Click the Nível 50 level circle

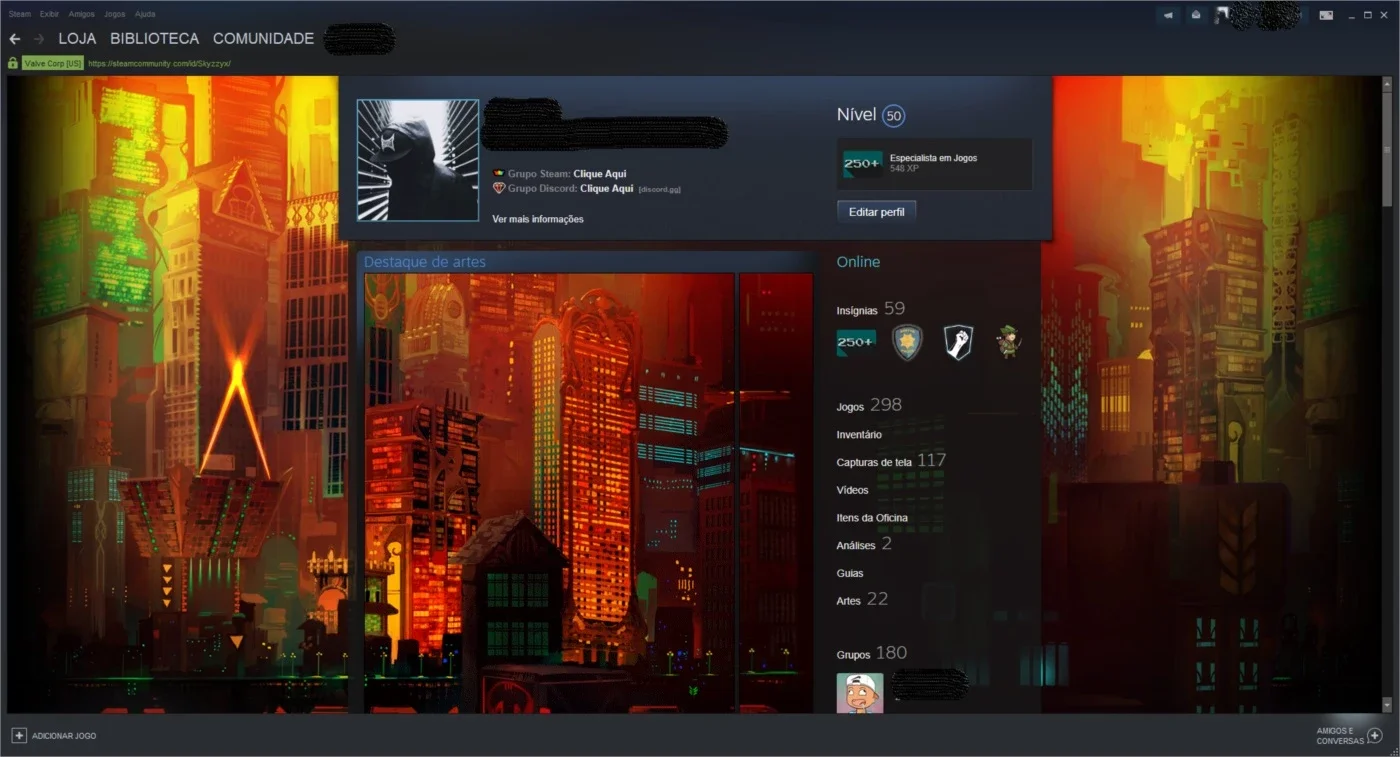pos(893,116)
